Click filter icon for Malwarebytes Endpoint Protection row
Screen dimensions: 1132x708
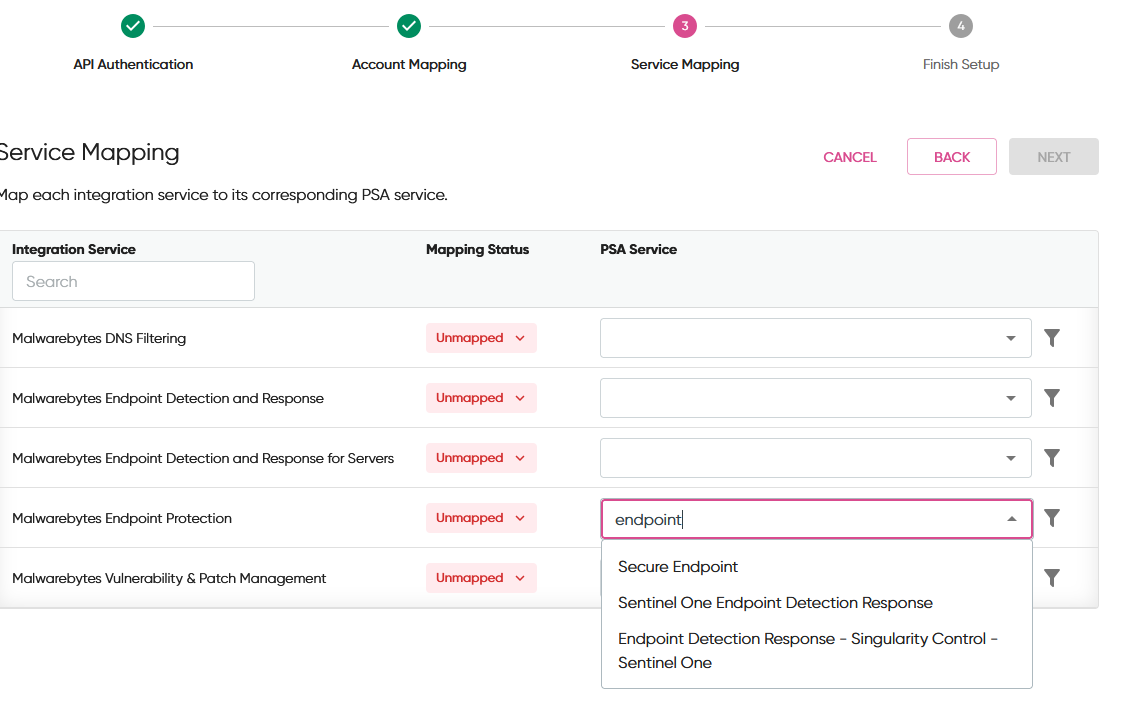point(1051,518)
